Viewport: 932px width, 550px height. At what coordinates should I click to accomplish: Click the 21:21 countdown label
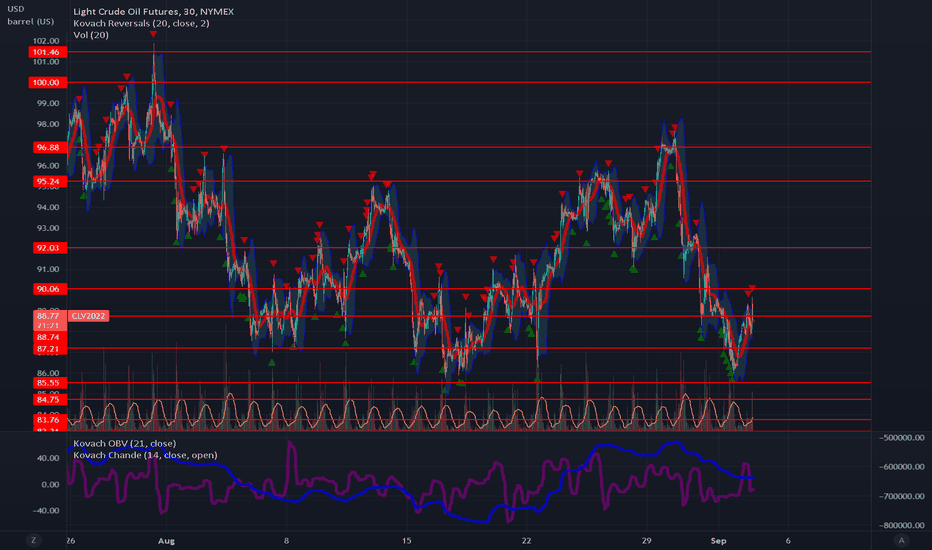(48, 326)
